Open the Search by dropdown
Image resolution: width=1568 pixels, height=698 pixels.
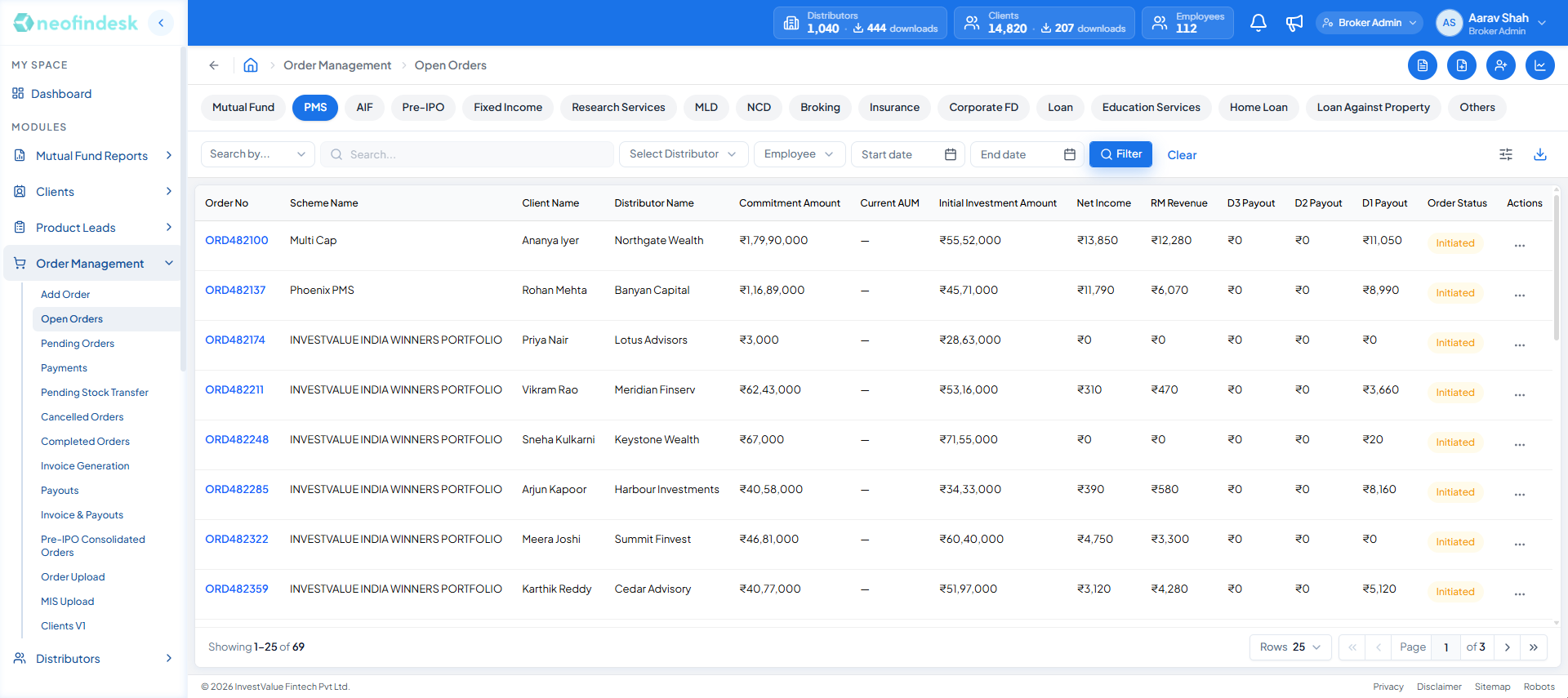258,154
